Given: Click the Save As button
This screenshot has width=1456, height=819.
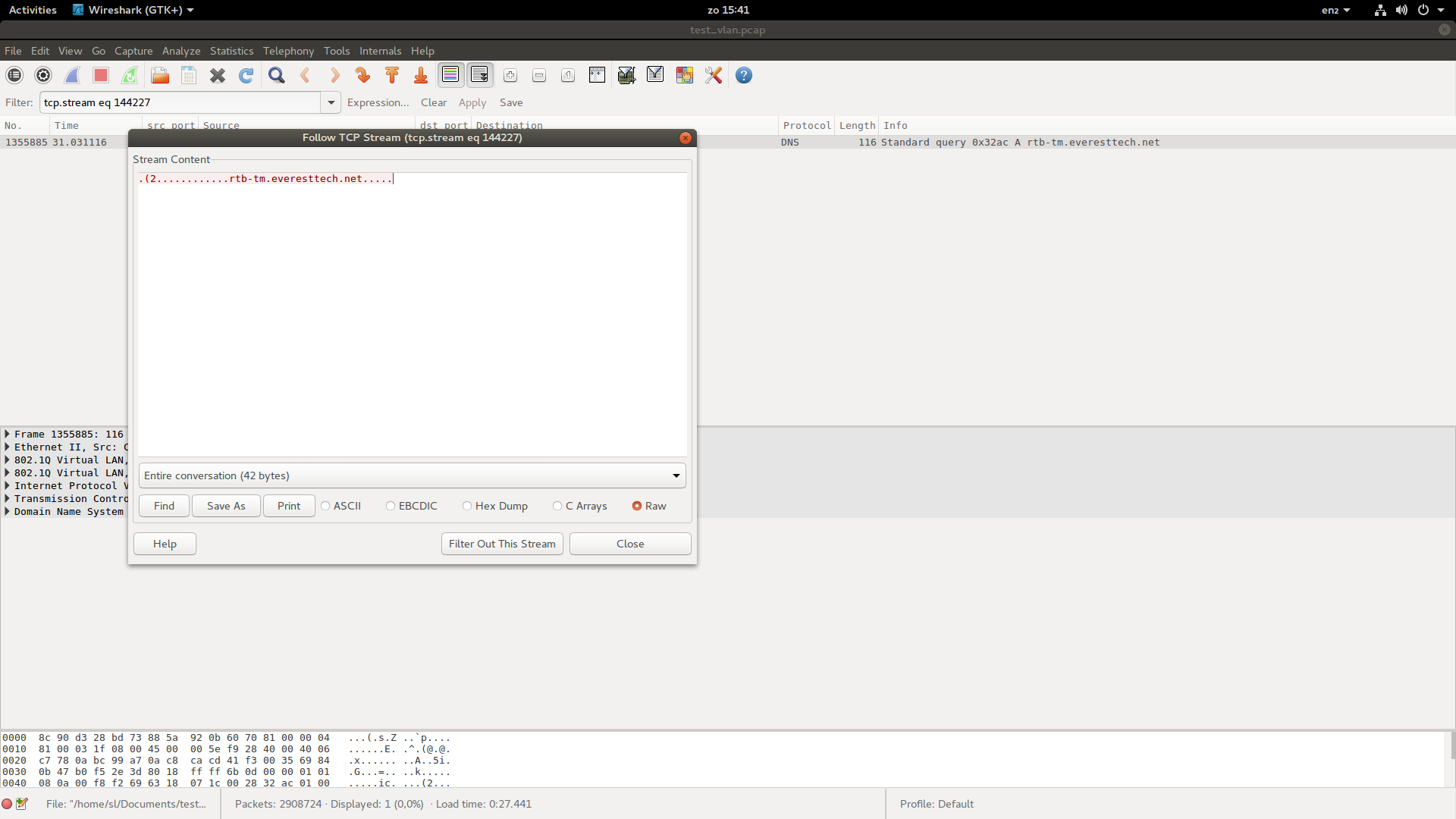Looking at the screenshot, I should coord(226,506).
